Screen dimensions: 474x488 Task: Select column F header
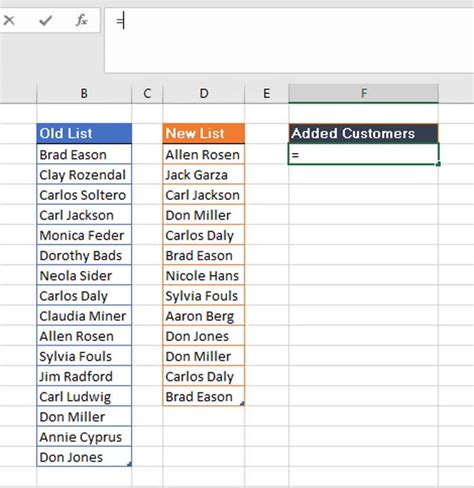(363, 93)
